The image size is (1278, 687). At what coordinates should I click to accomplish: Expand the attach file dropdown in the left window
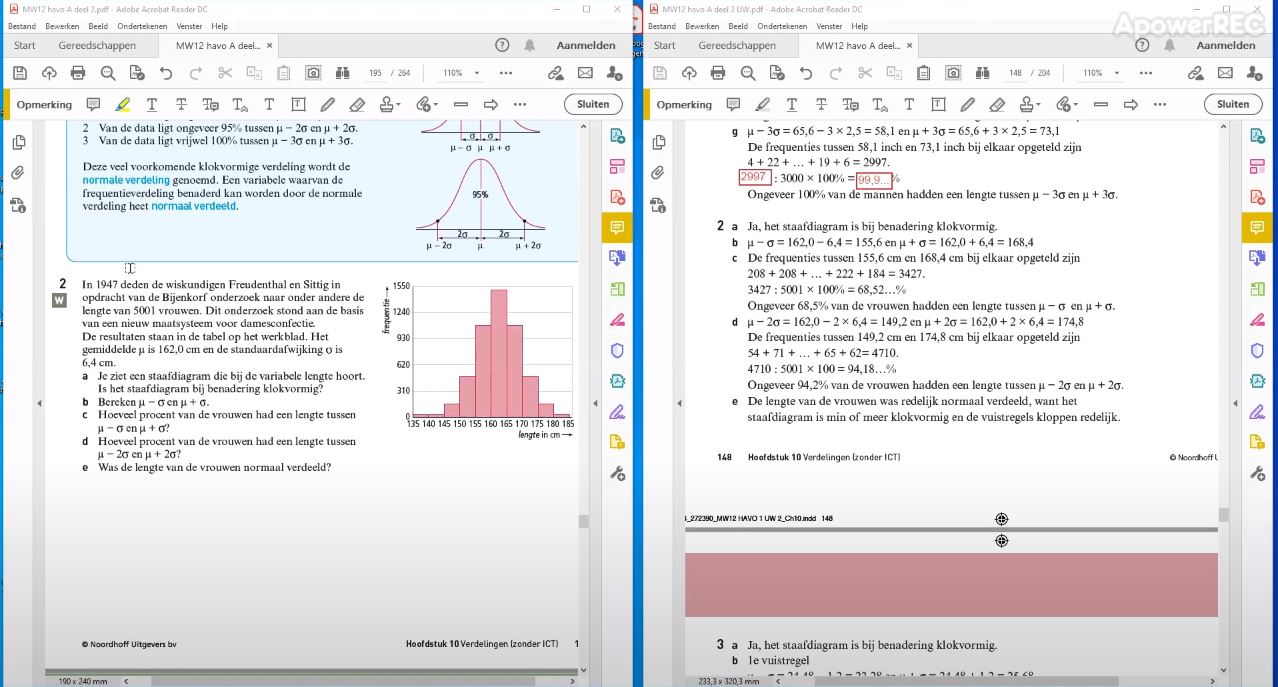coord(435,104)
